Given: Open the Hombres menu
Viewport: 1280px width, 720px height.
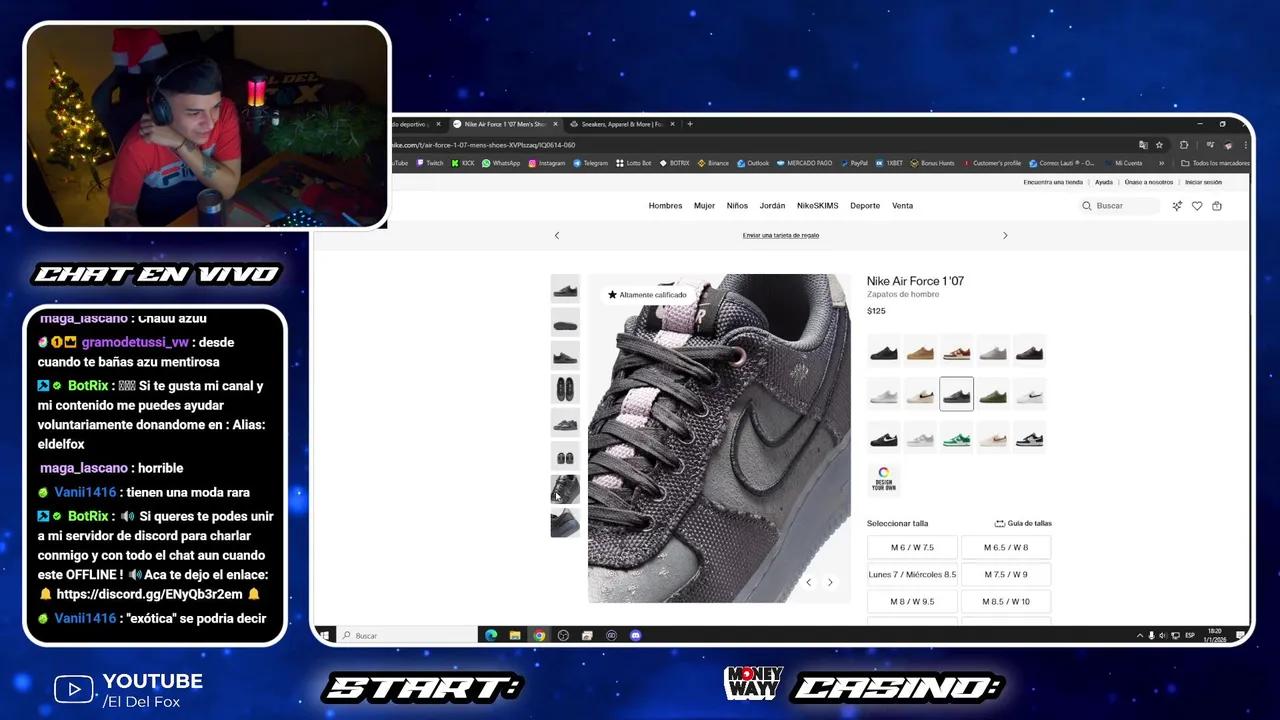Looking at the screenshot, I should tap(665, 206).
